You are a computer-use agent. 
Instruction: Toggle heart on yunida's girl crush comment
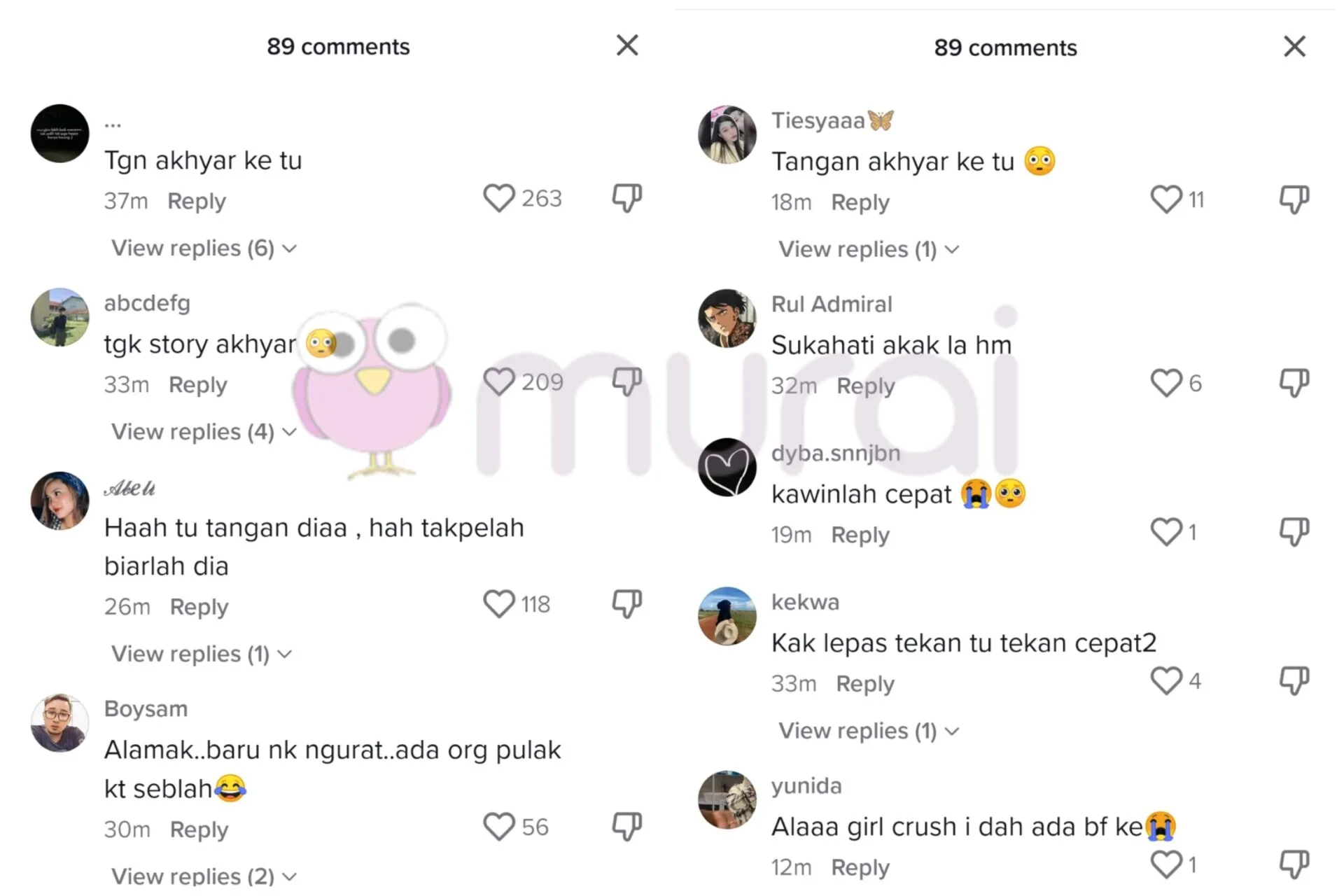pos(1166,864)
